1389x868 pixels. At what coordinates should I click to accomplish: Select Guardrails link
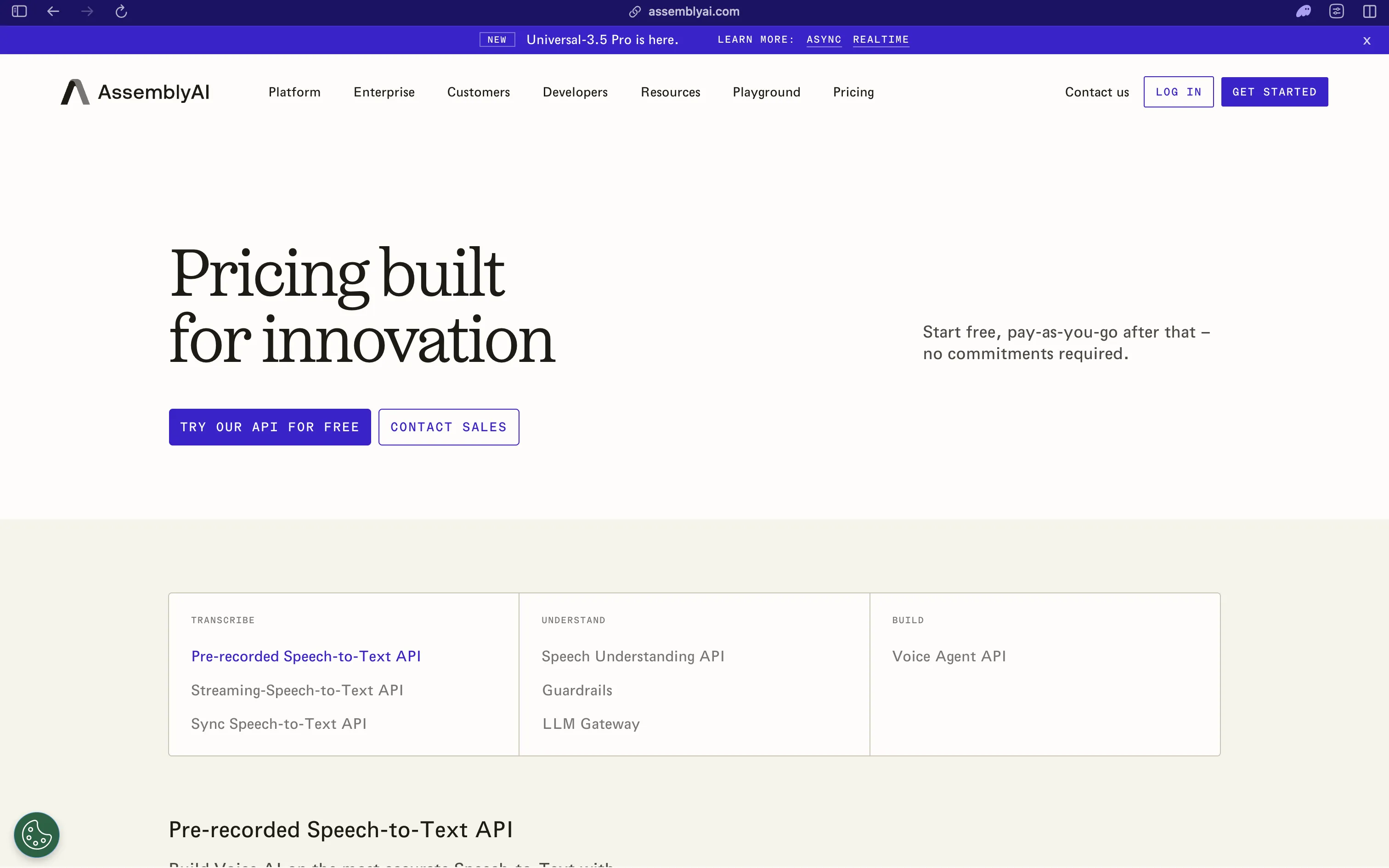pos(577,690)
